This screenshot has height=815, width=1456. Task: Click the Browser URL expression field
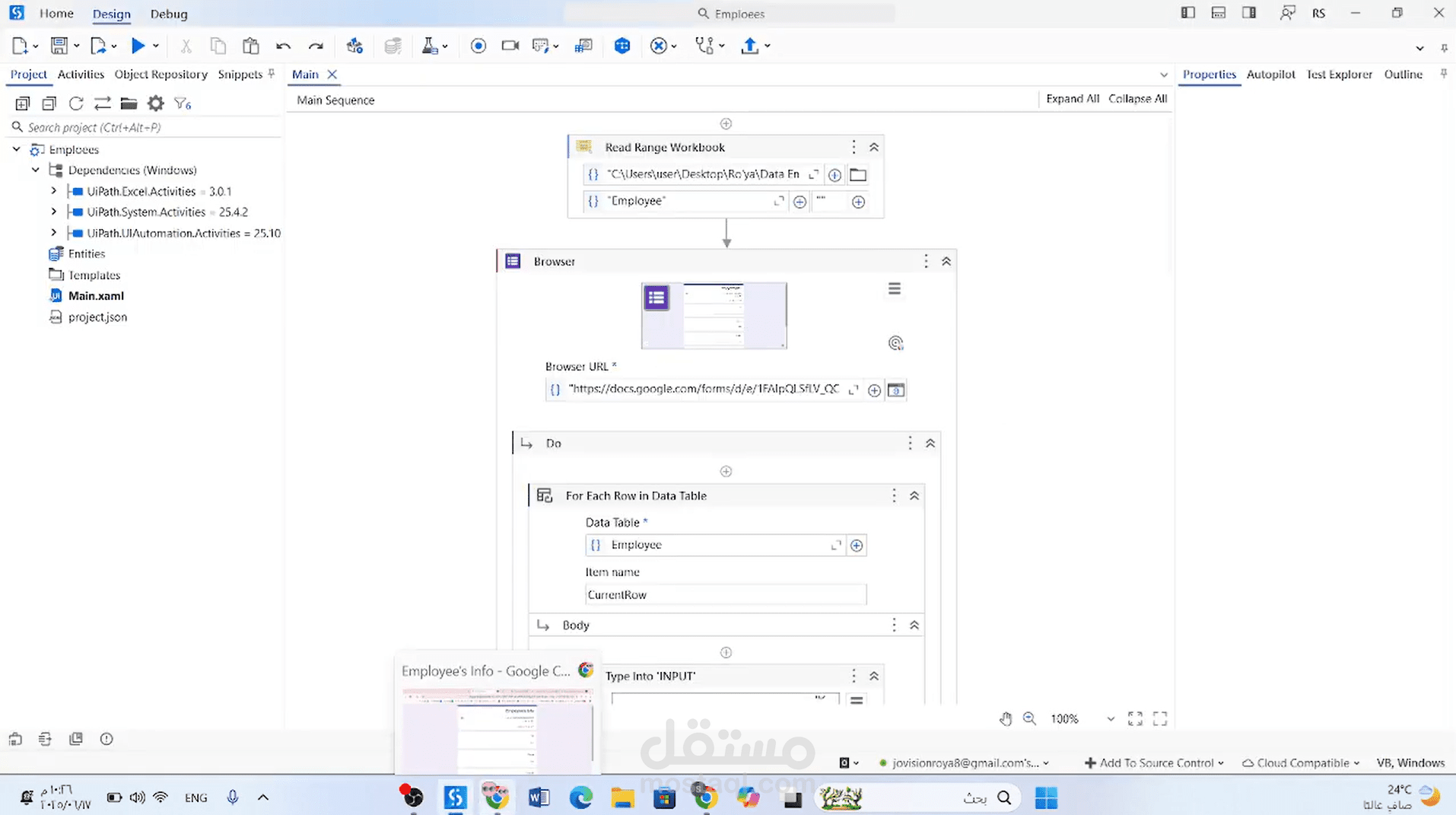click(704, 390)
